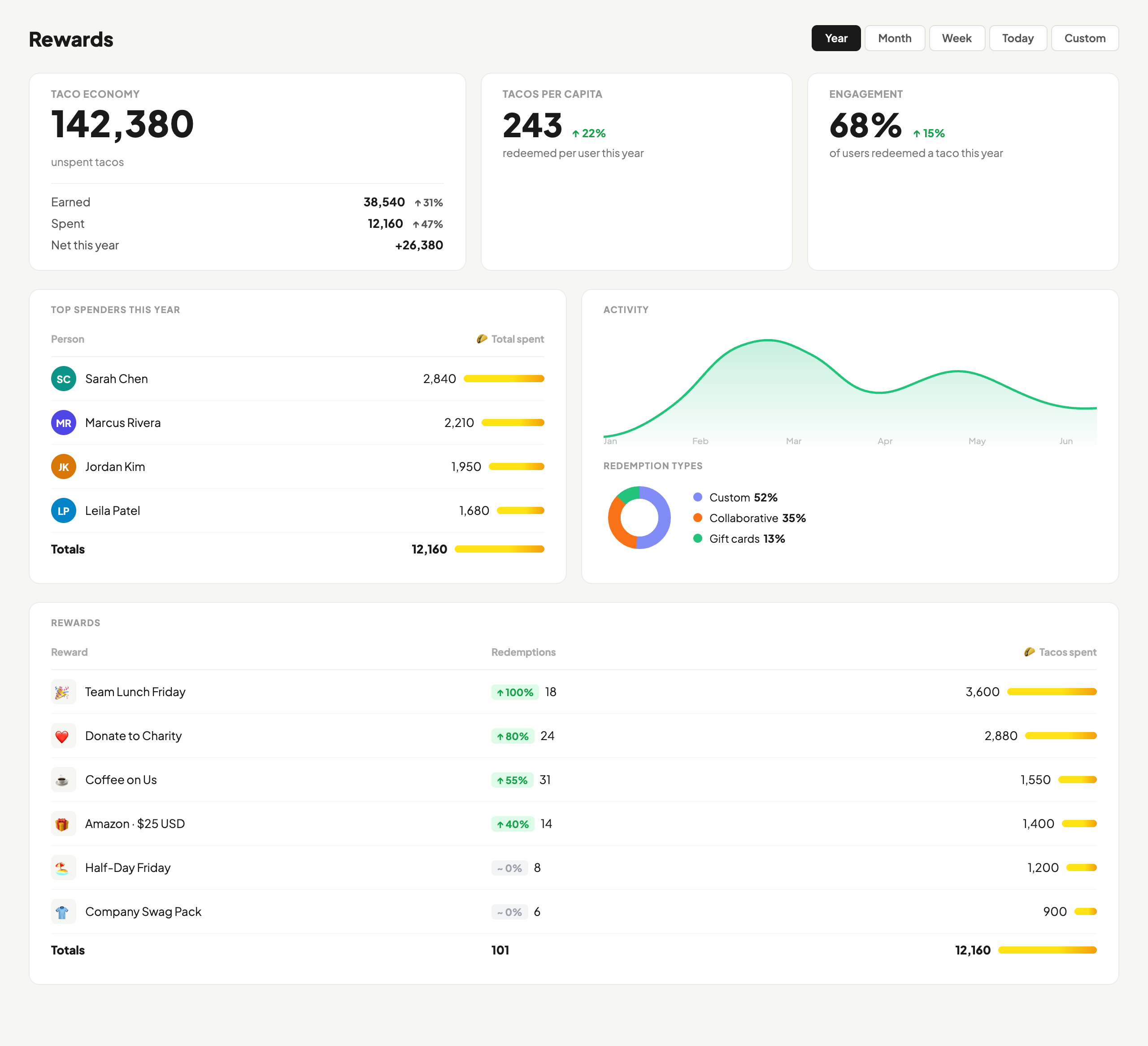The height and width of the screenshot is (1046, 1148).
Task: Click the Amazon gift box icon
Action: tap(63, 824)
